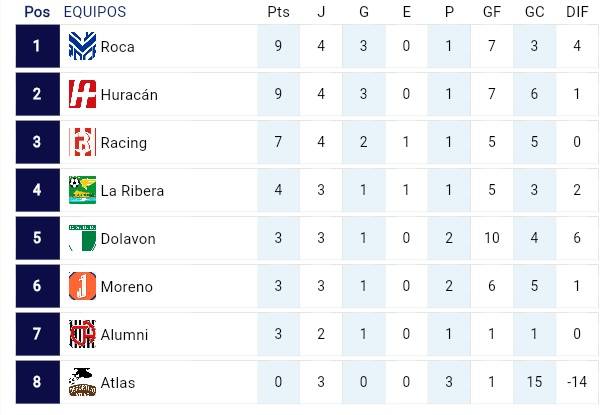
Task: Click the Roca team crest icon
Action: pos(81,47)
